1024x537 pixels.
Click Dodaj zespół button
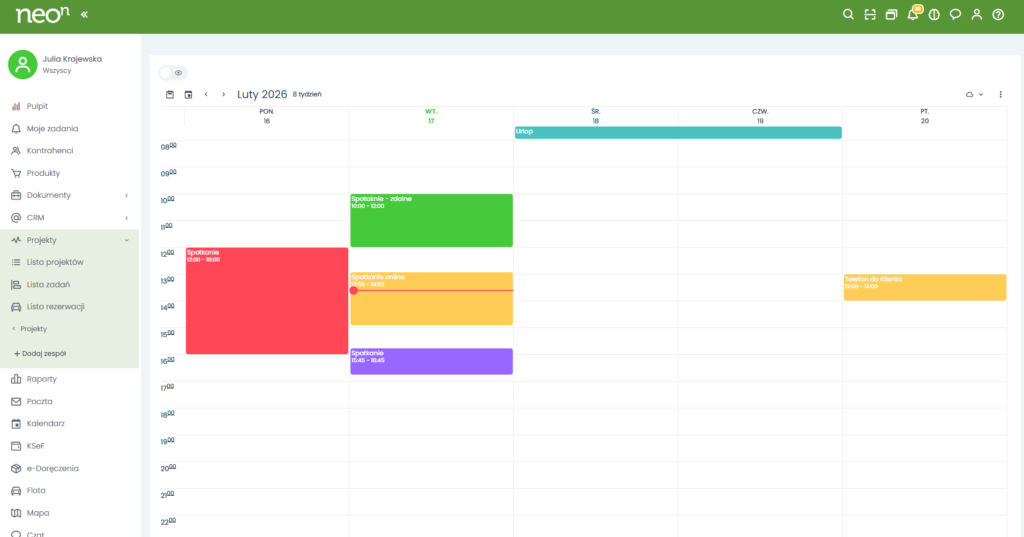pos(40,353)
